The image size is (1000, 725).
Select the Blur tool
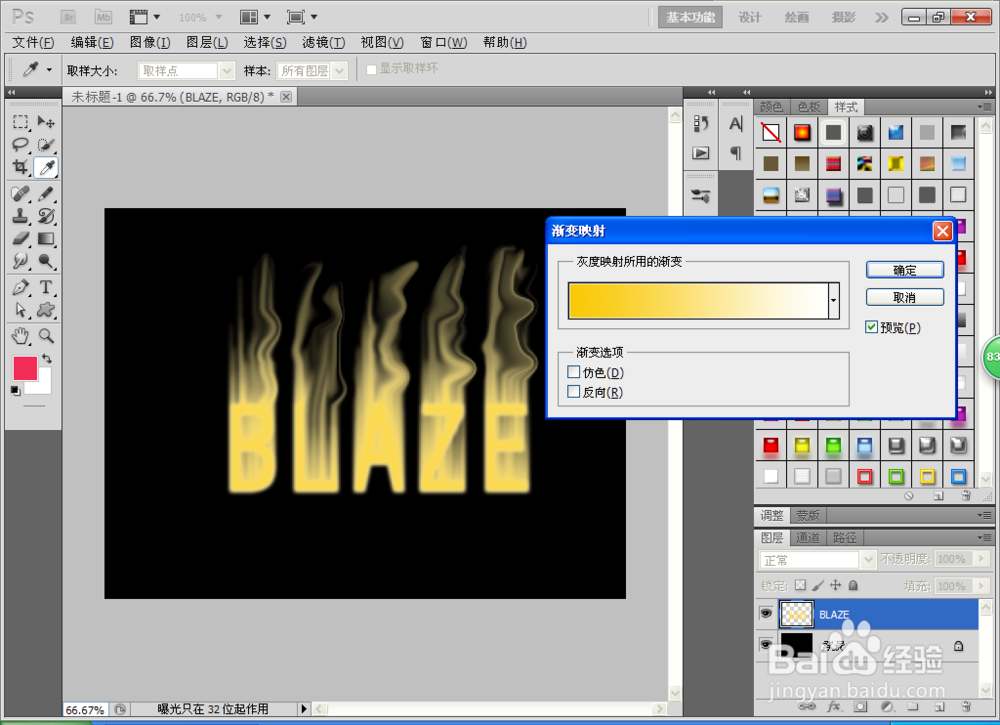(20, 261)
